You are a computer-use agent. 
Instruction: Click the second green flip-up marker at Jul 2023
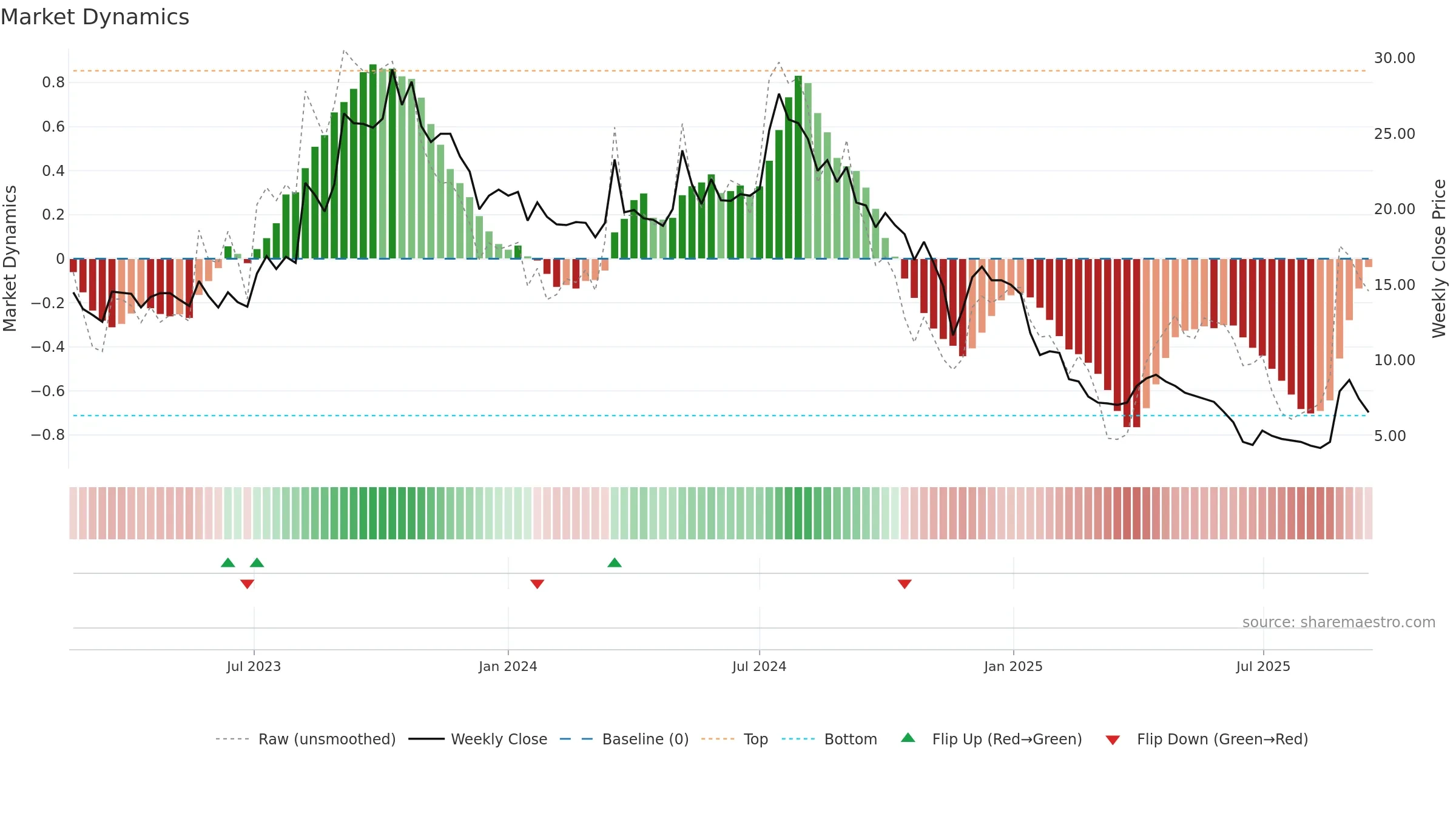point(257,562)
